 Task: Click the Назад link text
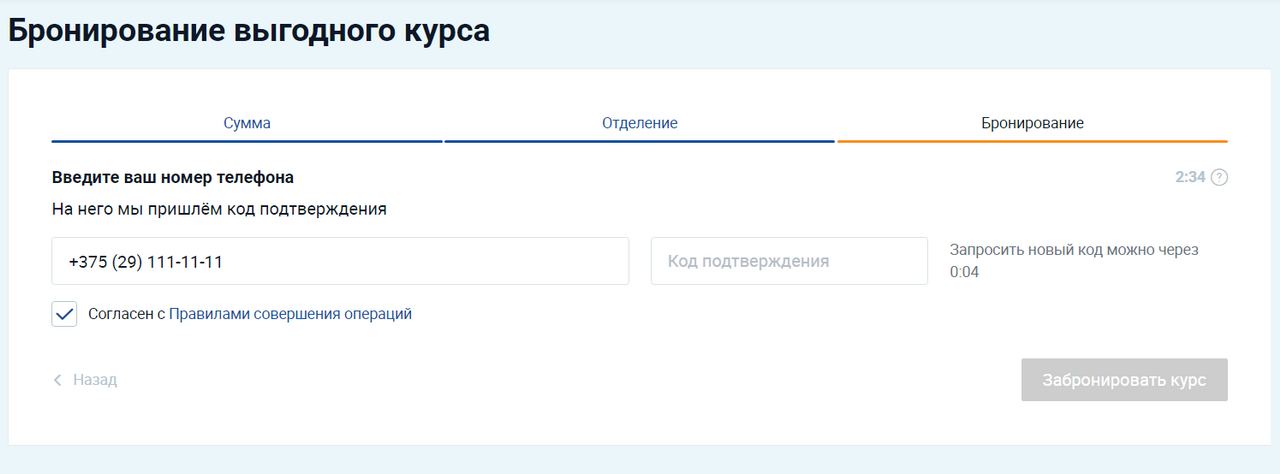click(95, 380)
